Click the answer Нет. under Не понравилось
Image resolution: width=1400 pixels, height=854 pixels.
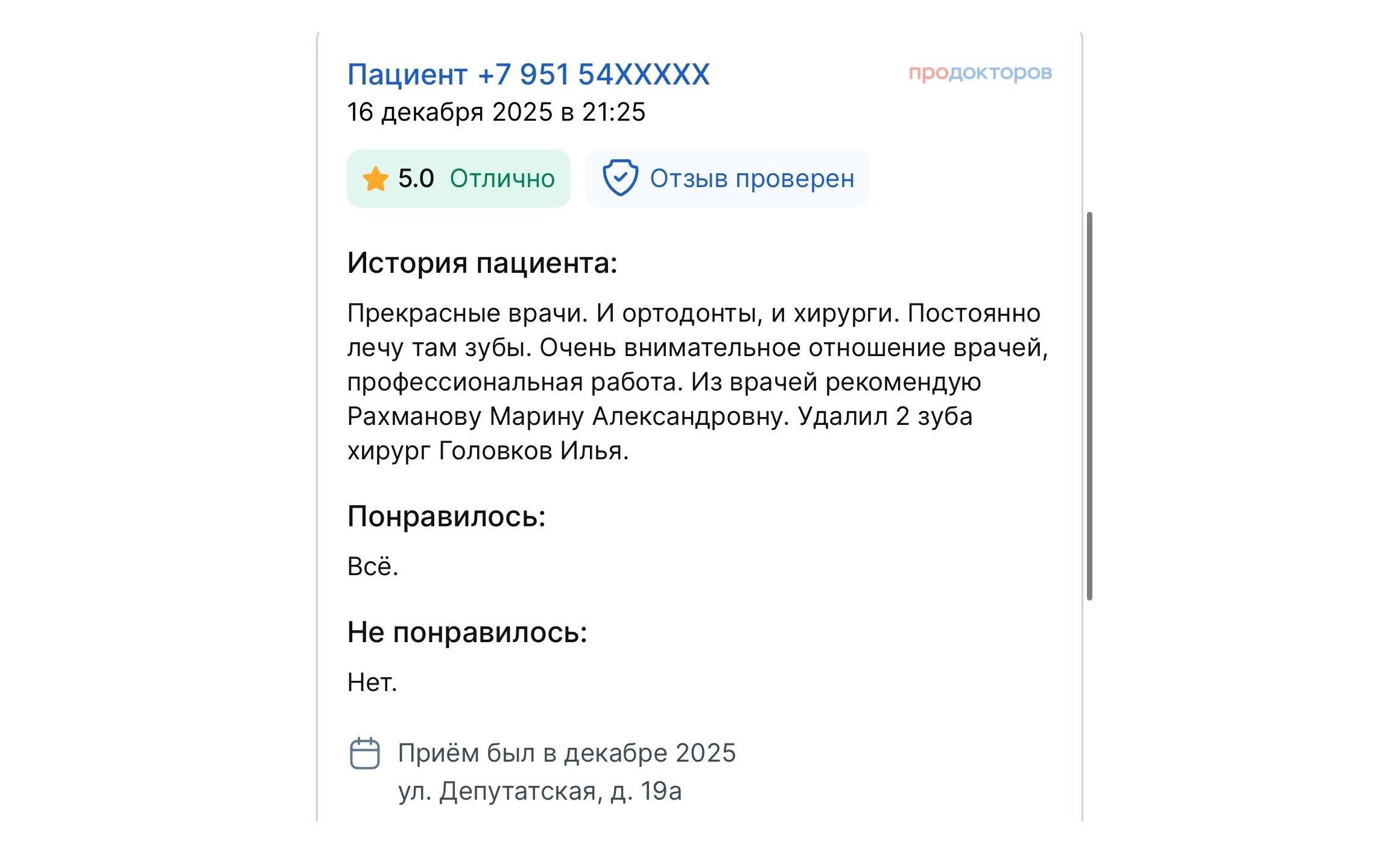click(372, 683)
